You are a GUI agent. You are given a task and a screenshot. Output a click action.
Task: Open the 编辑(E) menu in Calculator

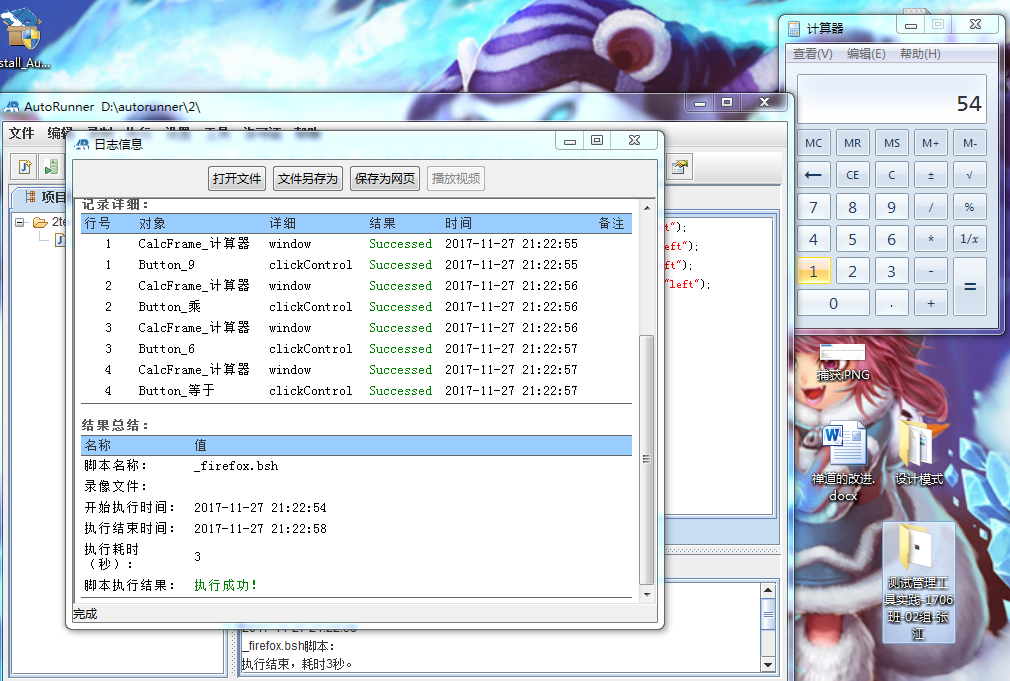[866, 54]
